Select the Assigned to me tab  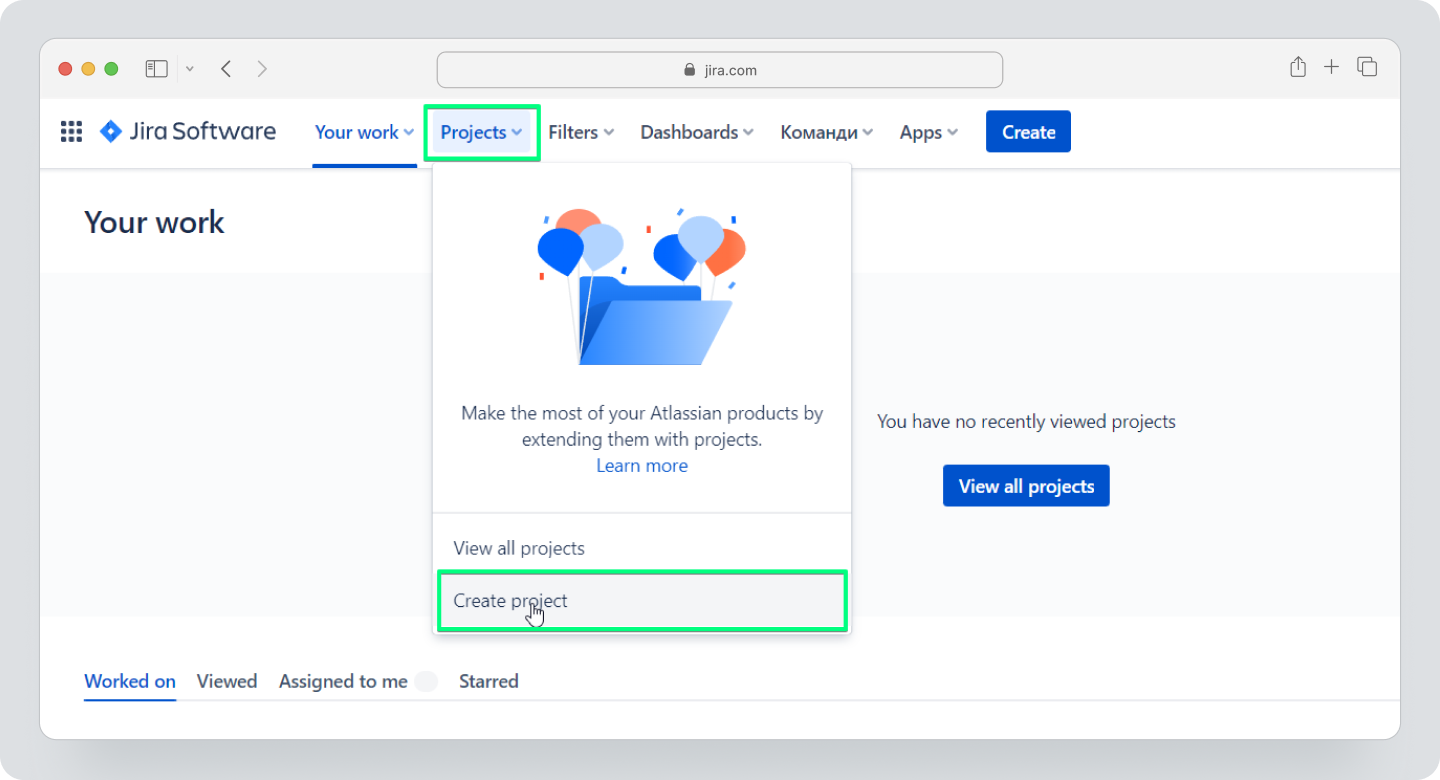(x=343, y=681)
